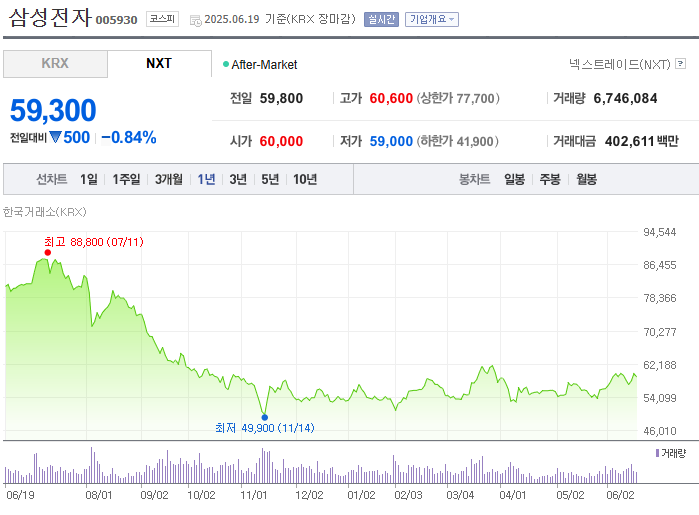Screen dimensions: 699x515
Task: Click the 전일 value 59,800
Action: click(281, 98)
